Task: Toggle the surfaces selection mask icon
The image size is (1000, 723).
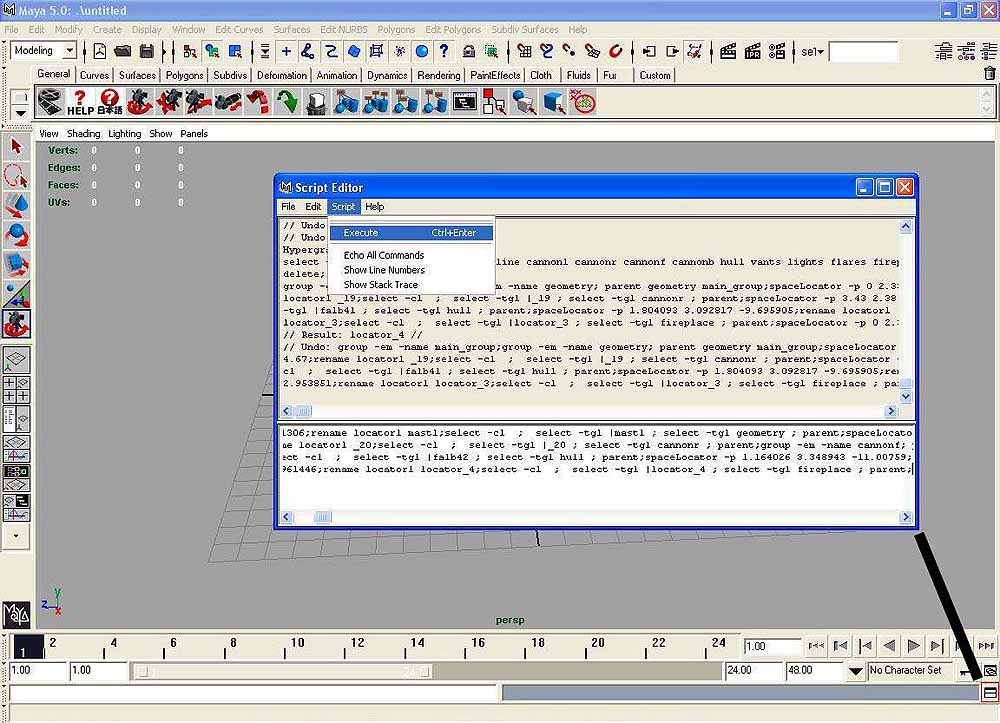Action: 354,52
